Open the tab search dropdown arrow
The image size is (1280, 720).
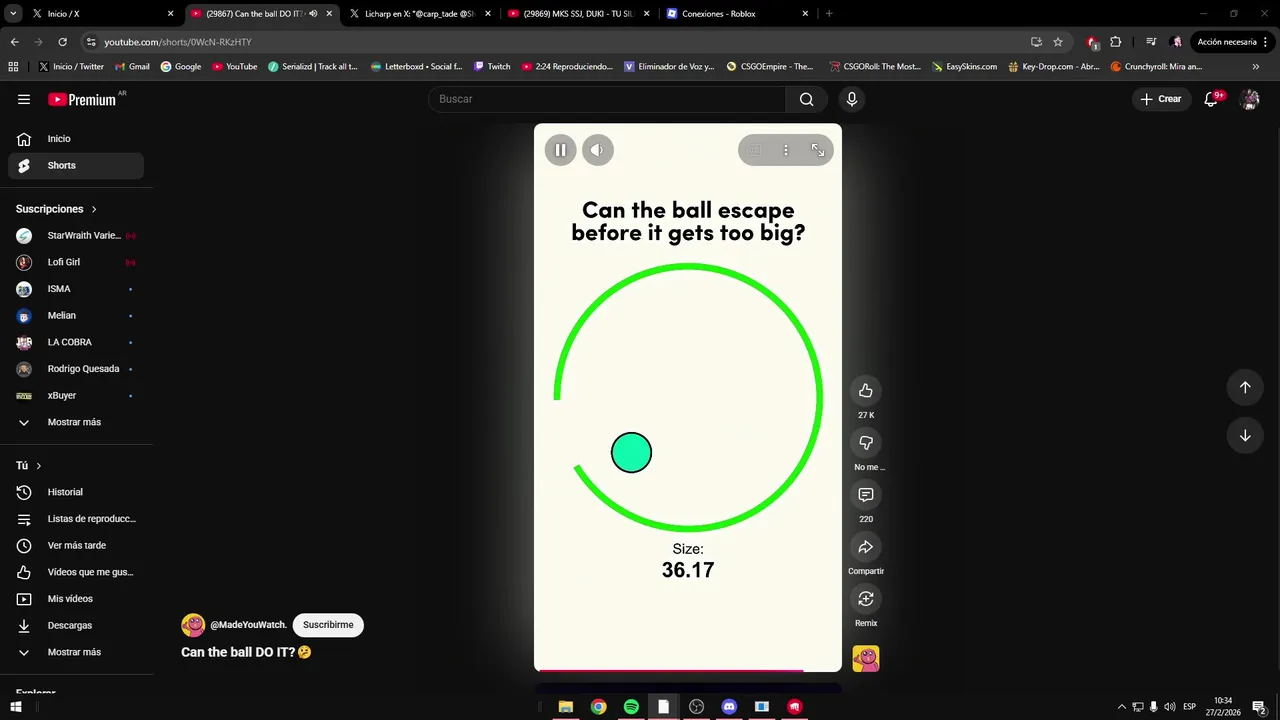[x=13, y=14]
